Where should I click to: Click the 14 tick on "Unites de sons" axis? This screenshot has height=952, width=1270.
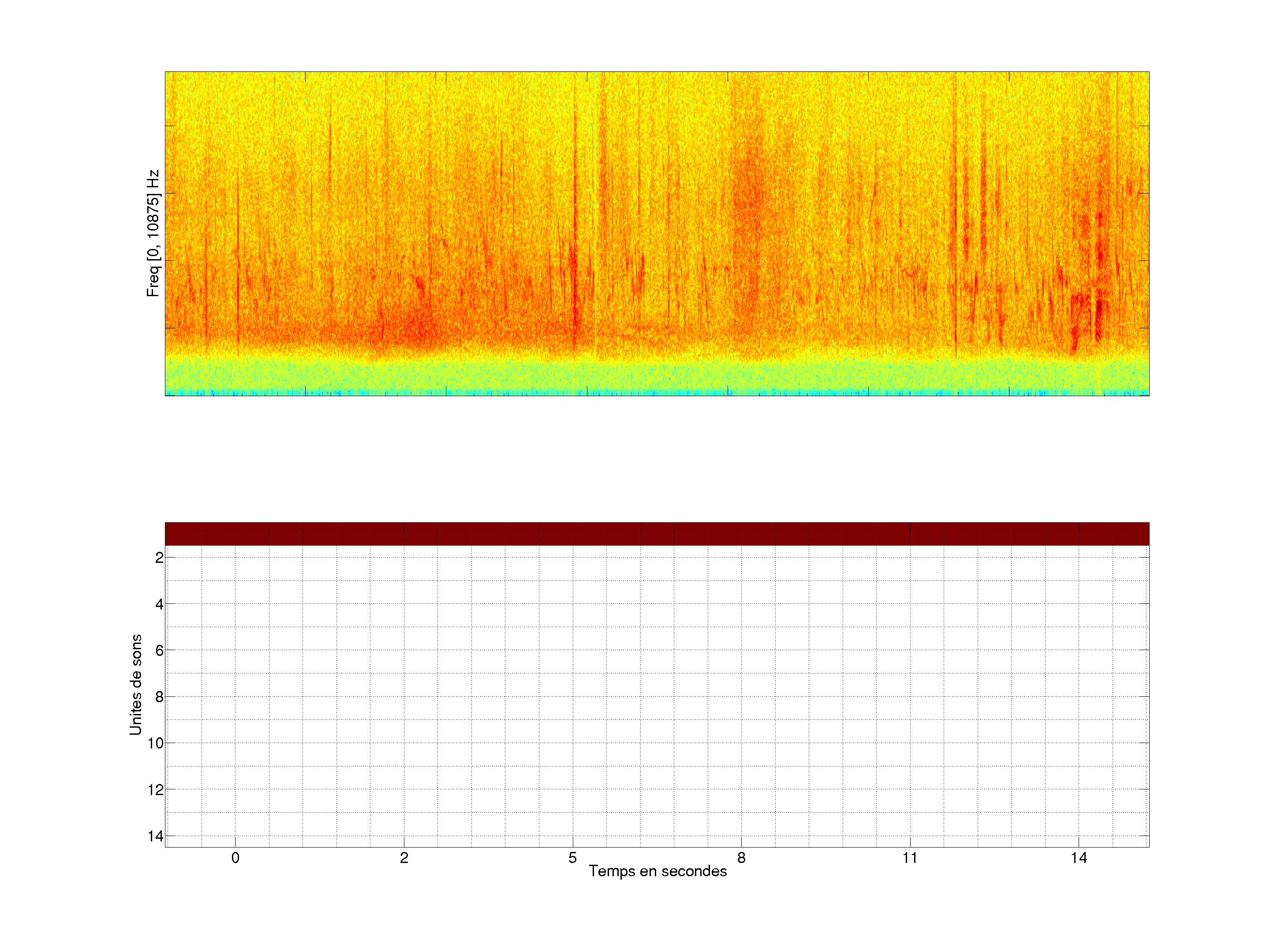[x=156, y=836]
